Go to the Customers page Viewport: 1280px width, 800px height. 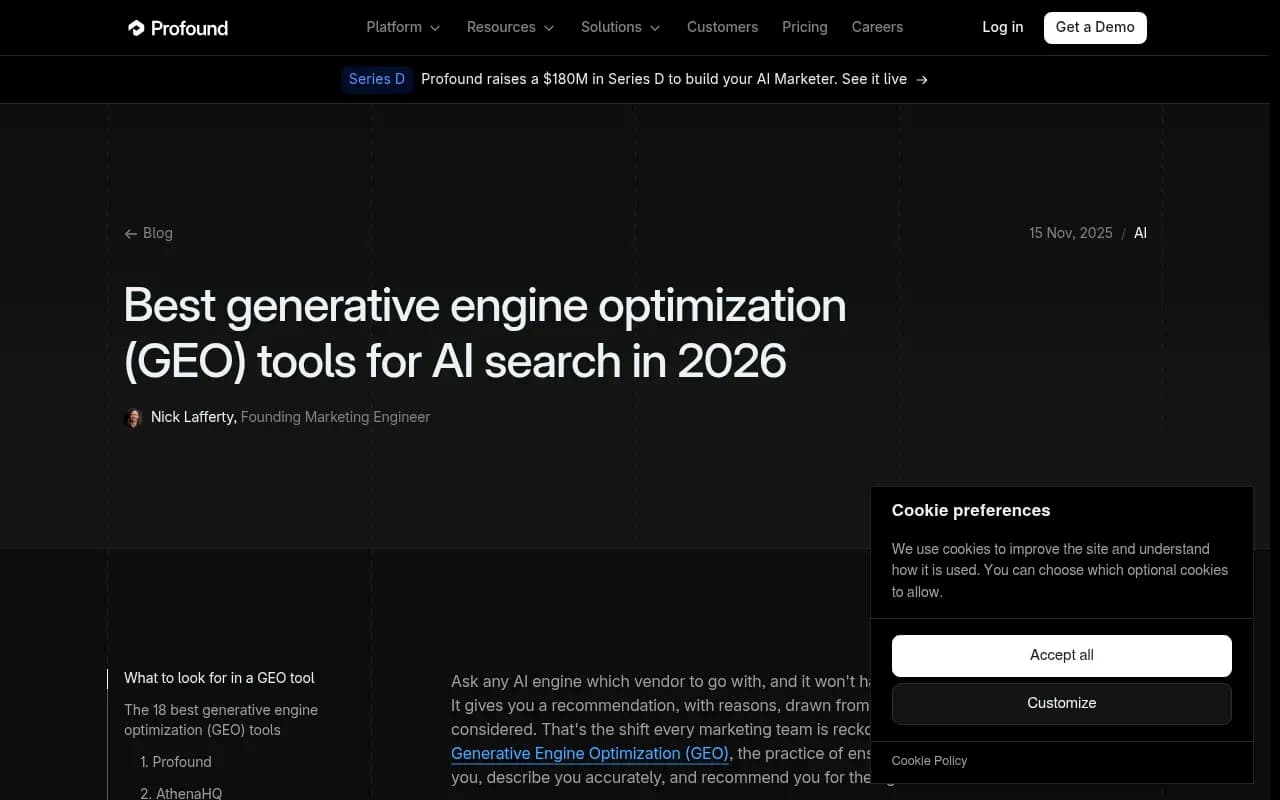tap(722, 27)
